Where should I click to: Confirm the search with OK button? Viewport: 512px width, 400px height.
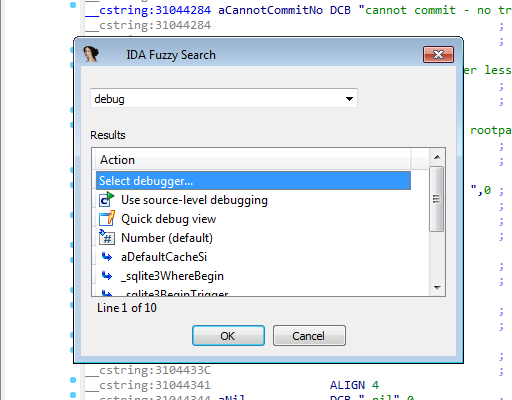228,336
